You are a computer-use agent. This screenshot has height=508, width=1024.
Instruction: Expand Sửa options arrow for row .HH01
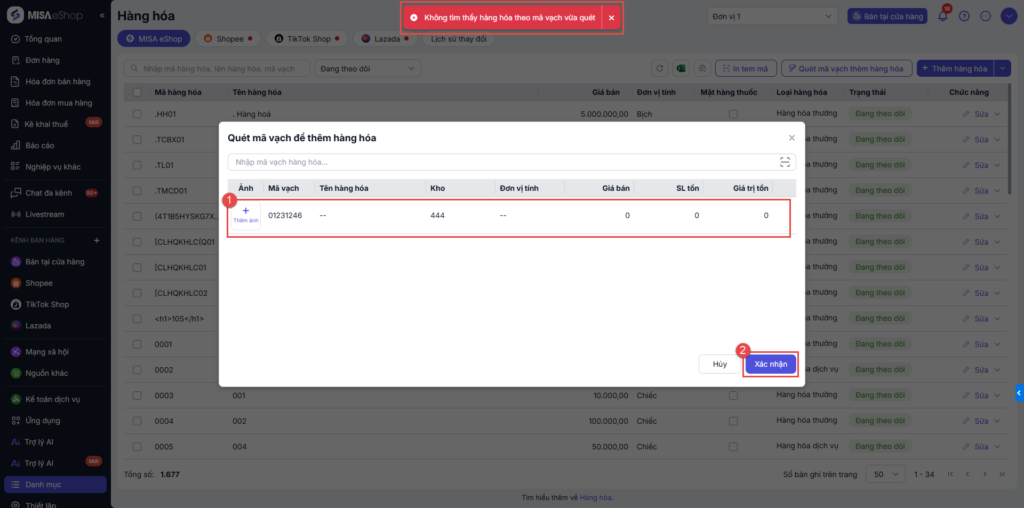pos(997,114)
